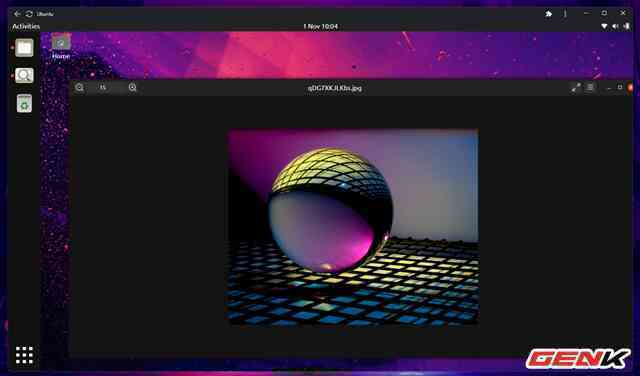This screenshot has height=376, width=640.
Task: Open the image viewer hamburger menu
Action: [590, 87]
